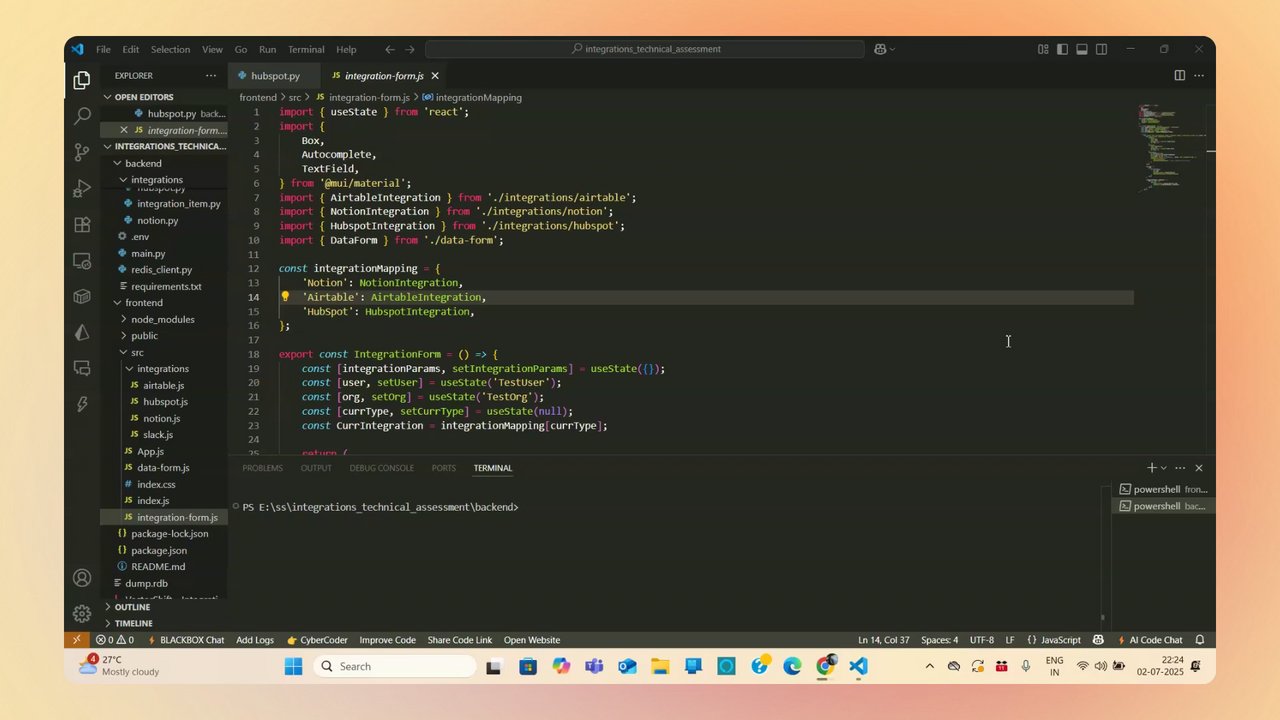The height and width of the screenshot is (720, 1280).
Task: Open the new terminal launch profile dropdown
Action: coord(1163,468)
